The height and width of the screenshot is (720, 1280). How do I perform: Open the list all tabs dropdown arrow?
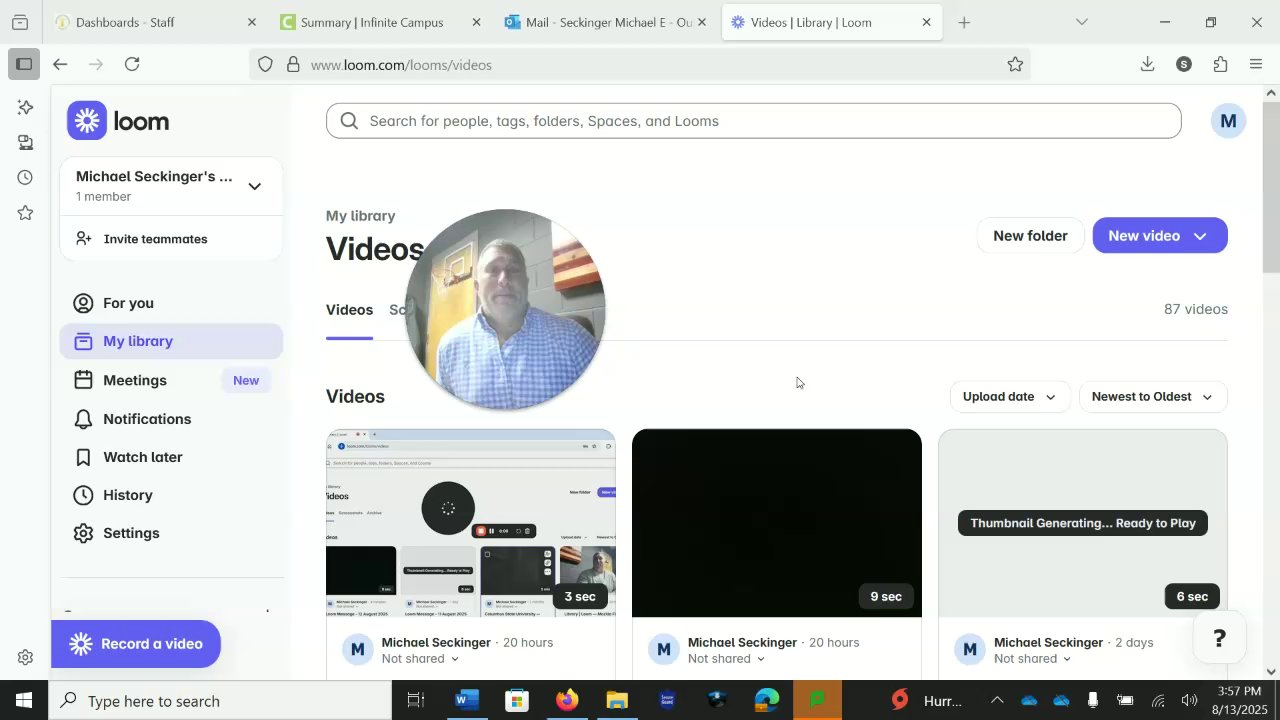coord(1081,22)
